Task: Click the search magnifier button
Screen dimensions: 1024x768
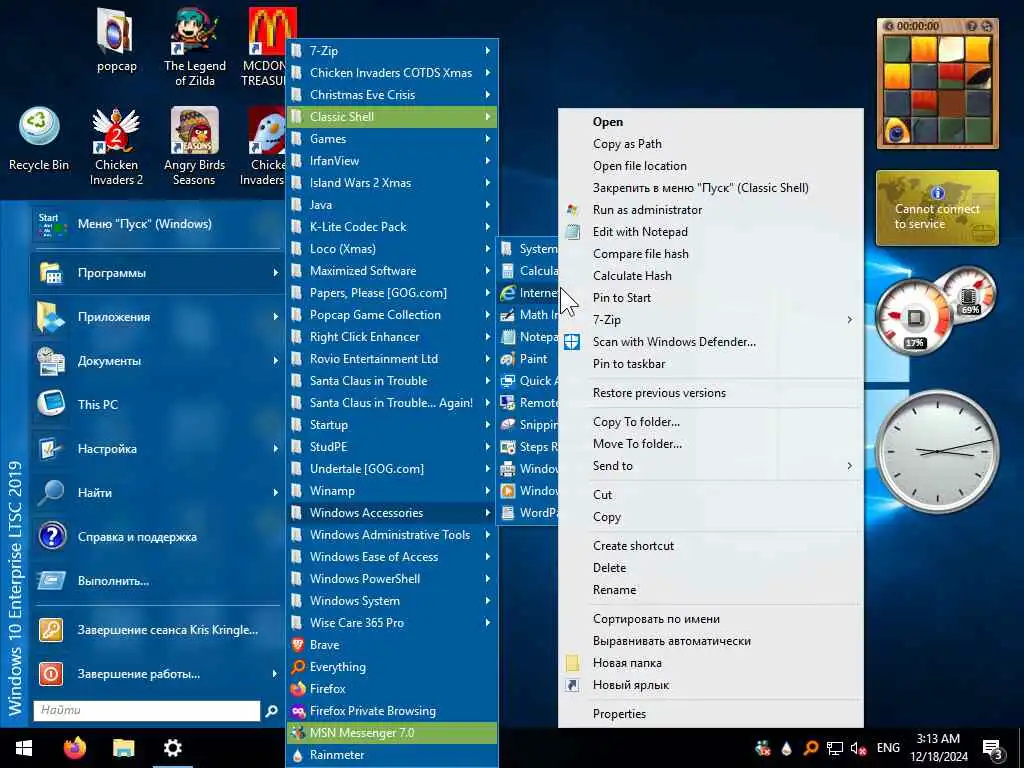Action: tap(272, 711)
